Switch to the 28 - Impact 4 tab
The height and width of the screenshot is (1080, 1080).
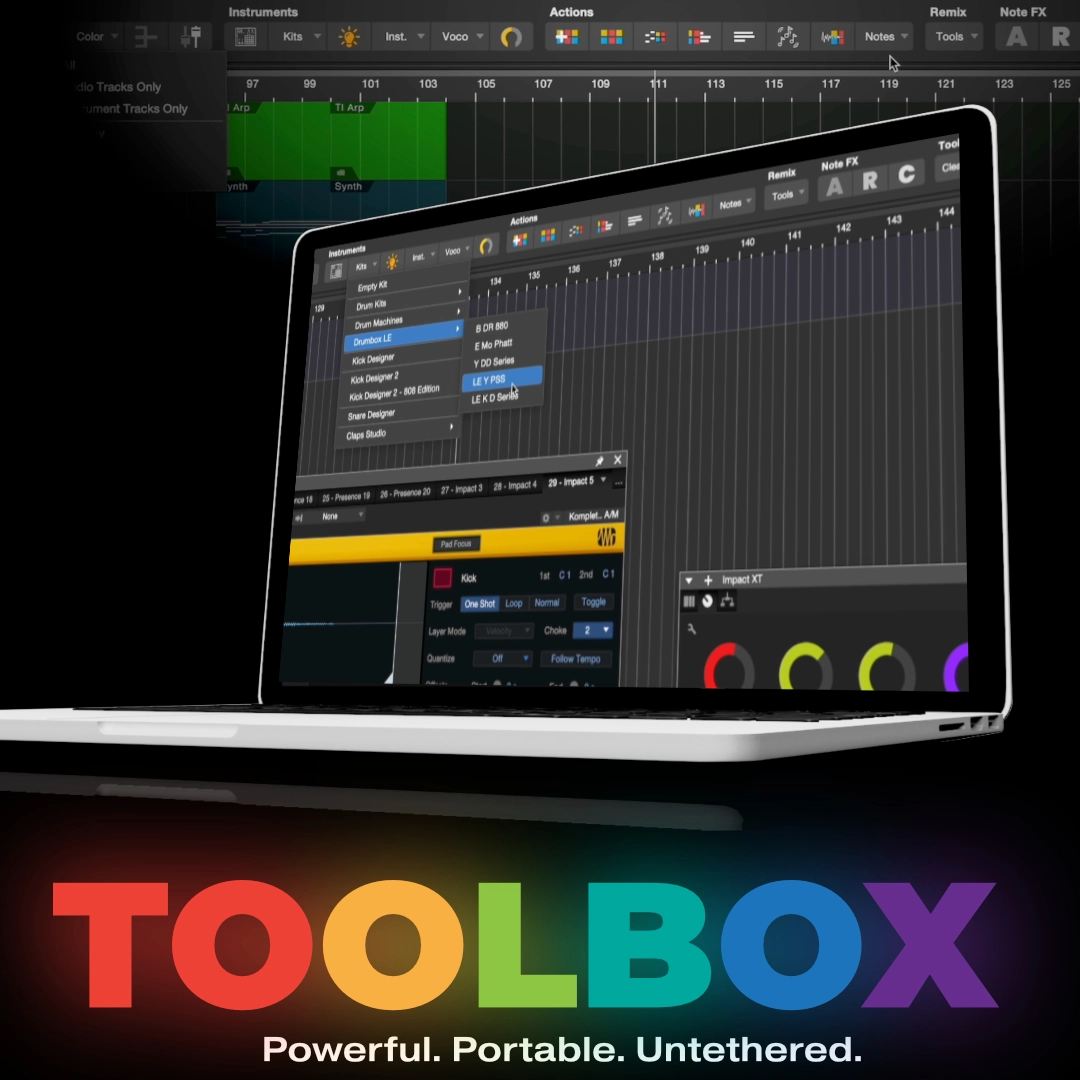click(515, 486)
